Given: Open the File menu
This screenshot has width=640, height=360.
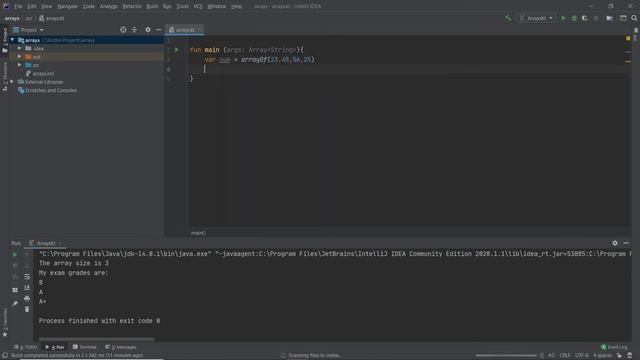Looking at the screenshot, I should 18,6.
